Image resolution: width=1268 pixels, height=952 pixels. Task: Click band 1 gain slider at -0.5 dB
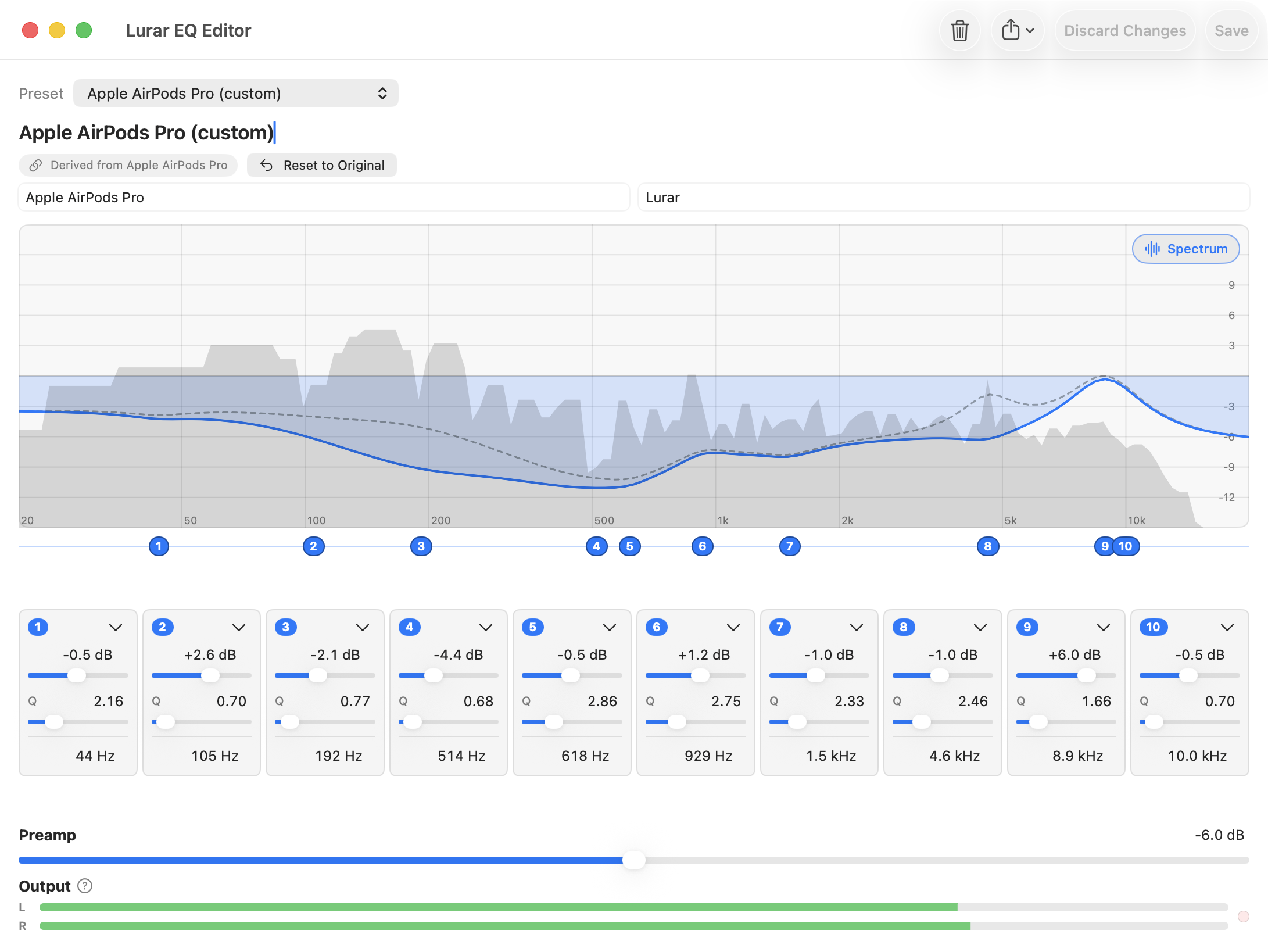pos(77,675)
